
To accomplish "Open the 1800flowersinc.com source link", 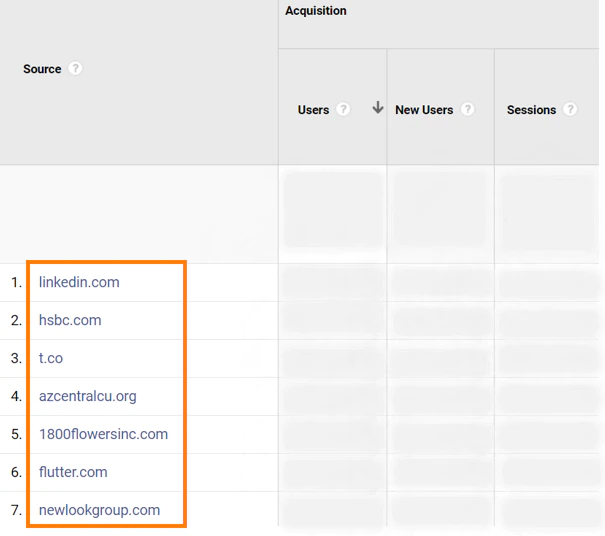I will [103, 434].
